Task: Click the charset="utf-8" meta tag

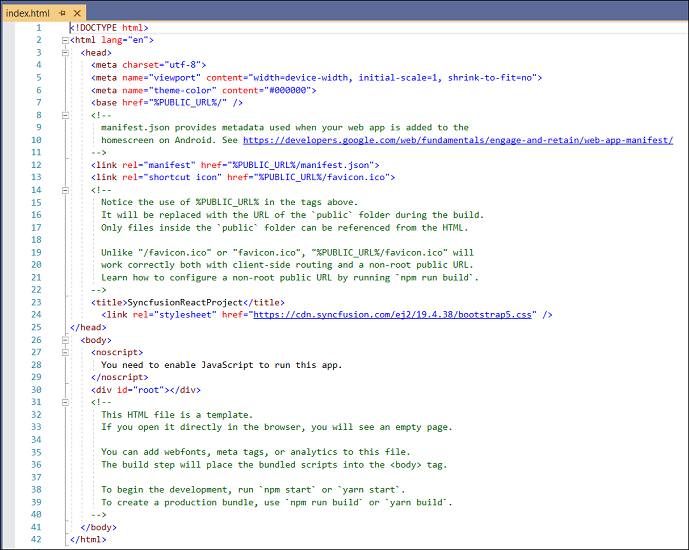Action: pos(149,65)
